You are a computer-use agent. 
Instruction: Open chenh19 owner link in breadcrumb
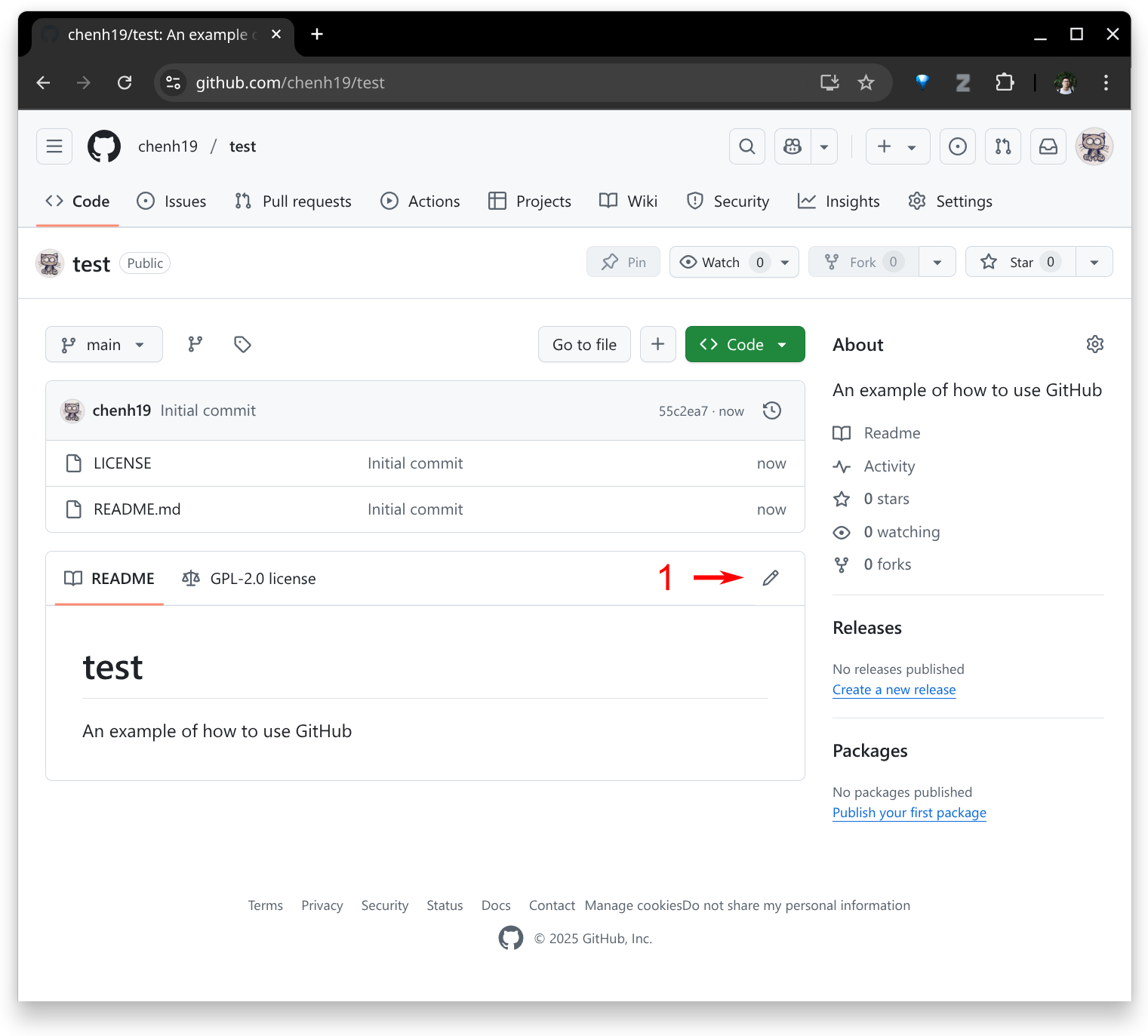(x=168, y=146)
